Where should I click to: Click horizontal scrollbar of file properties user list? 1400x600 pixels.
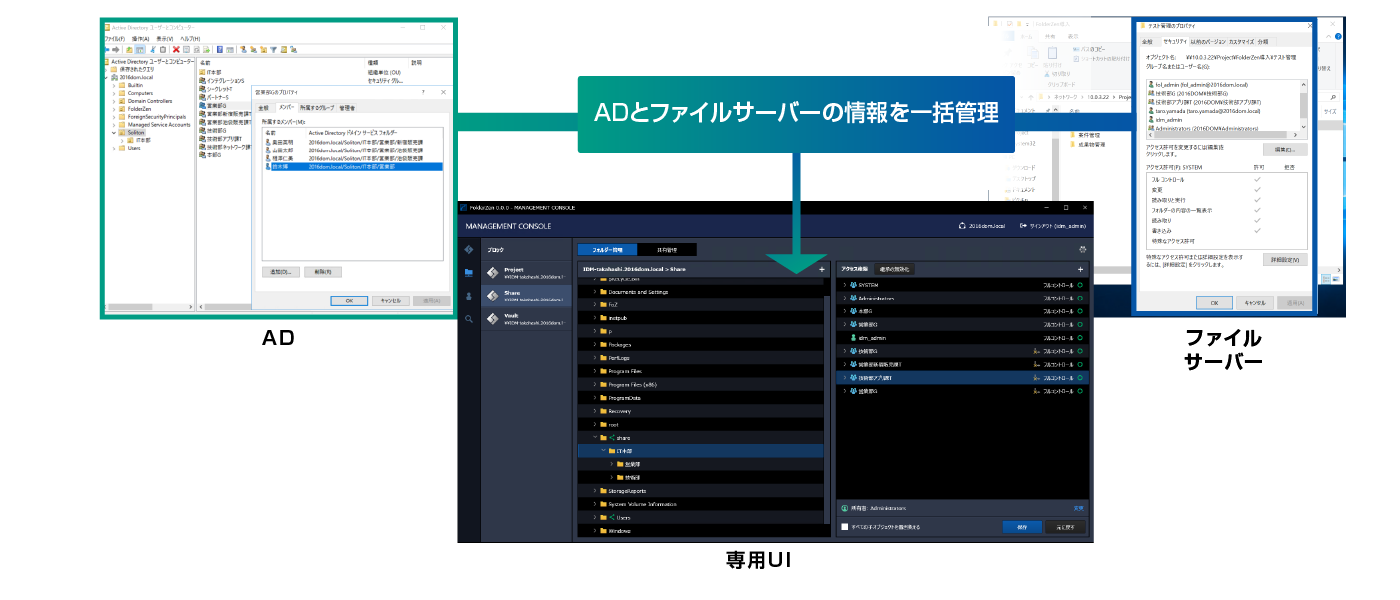click(1224, 133)
